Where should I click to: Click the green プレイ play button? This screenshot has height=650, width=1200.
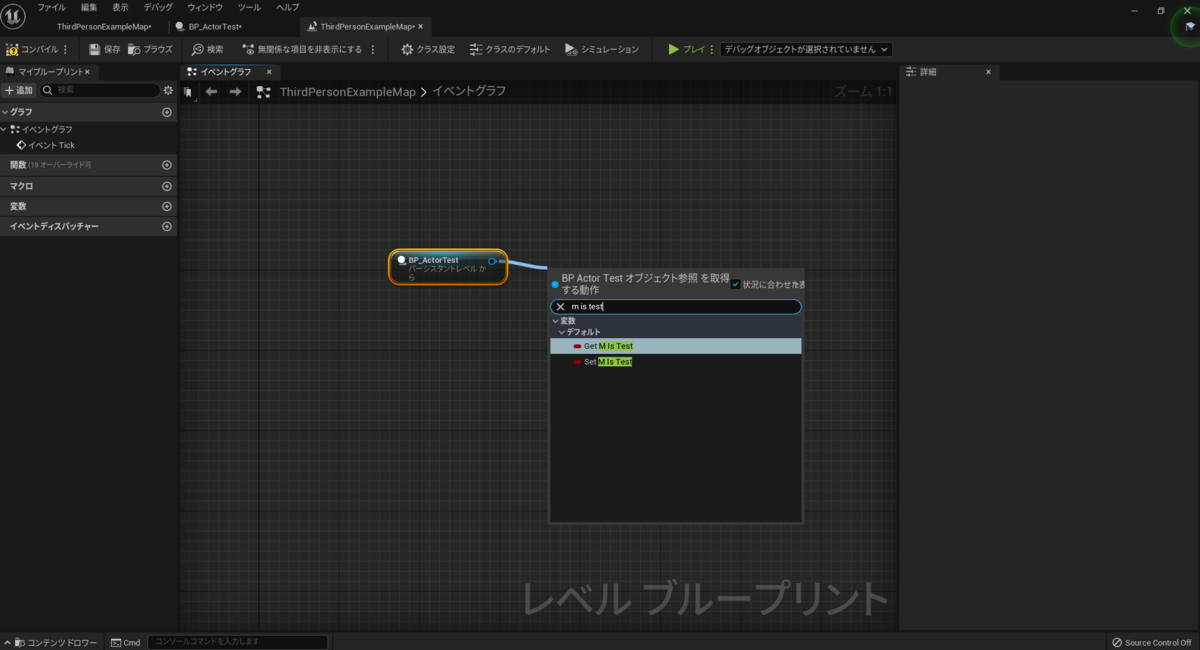(x=686, y=49)
